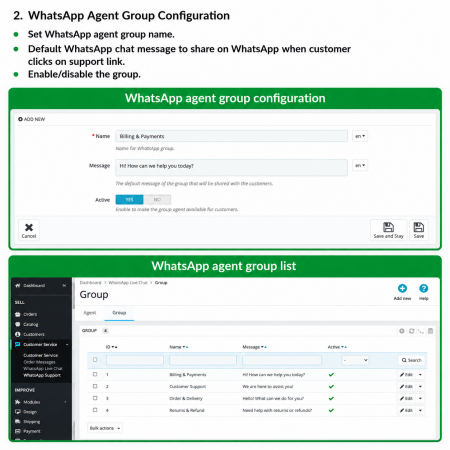Expand actions arrow for Customer Support row
Viewport: 450px width, 450px height.
(420, 387)
